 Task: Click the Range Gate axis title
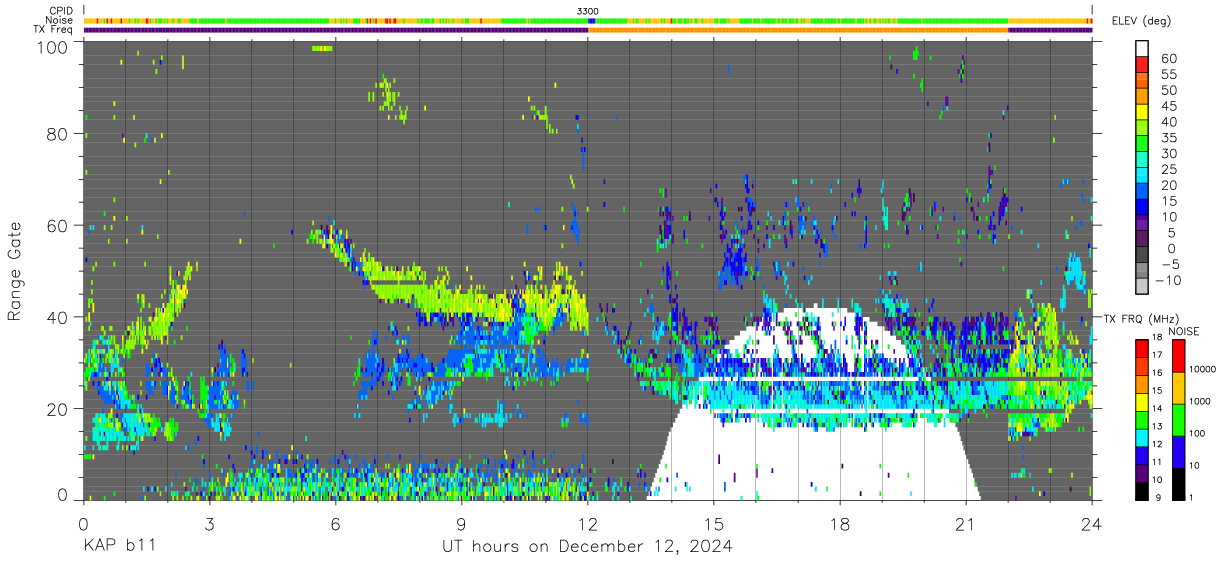pos(15,270)
